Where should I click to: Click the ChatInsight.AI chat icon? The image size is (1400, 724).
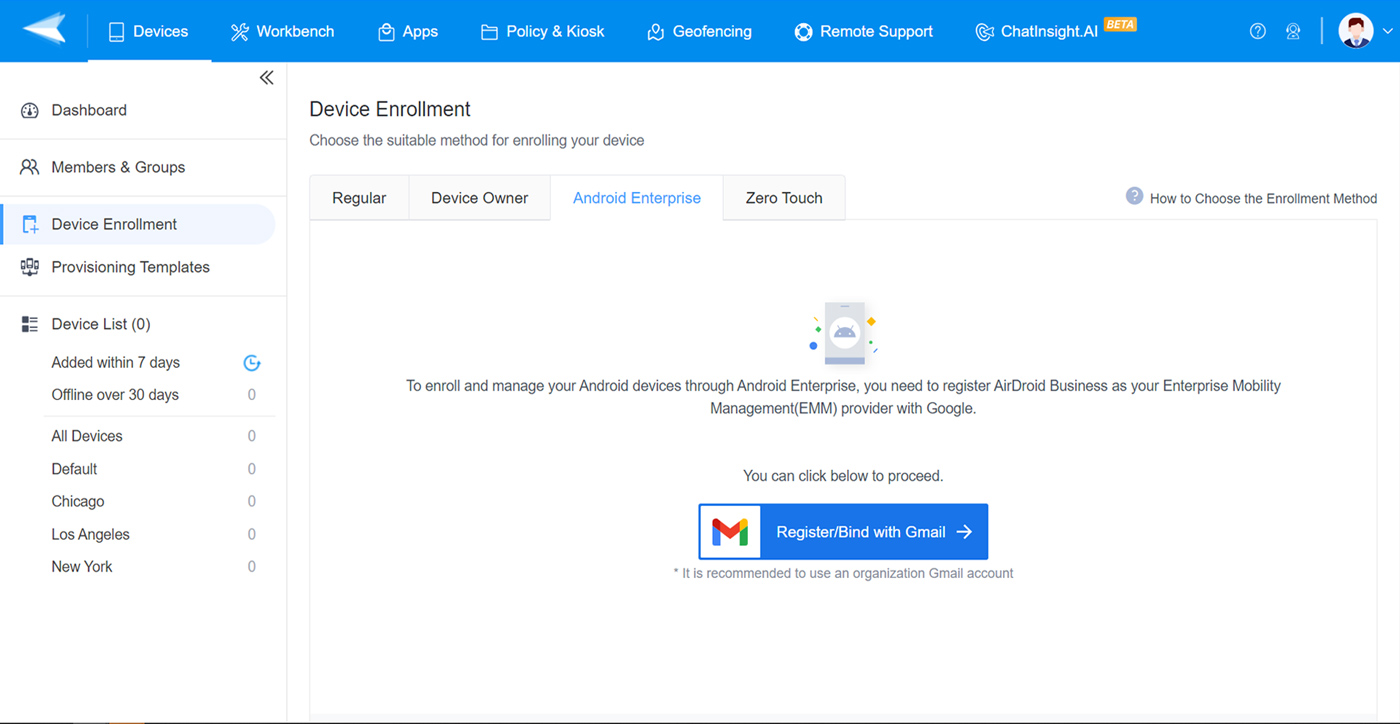click(x=984, y=32)
